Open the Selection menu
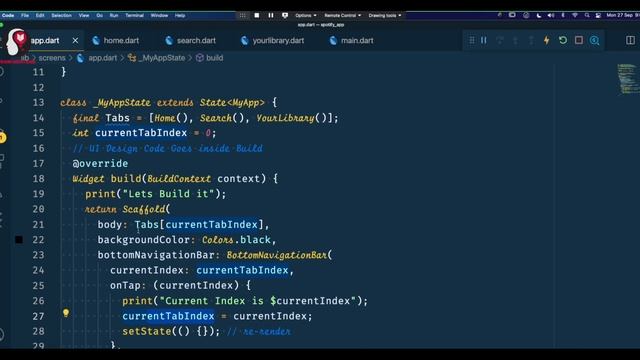The image size is (640, 360). pyautogui.click(x=61, y=16)
